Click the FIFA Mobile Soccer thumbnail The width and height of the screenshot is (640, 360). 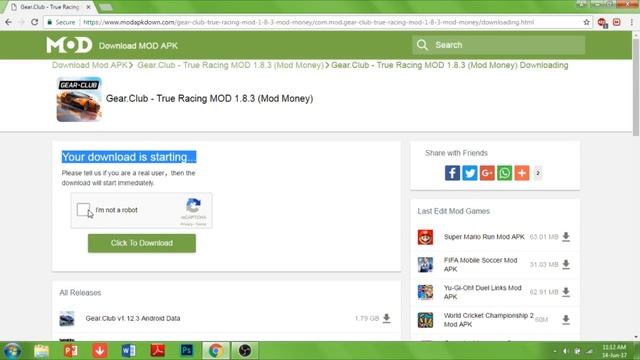425,264
